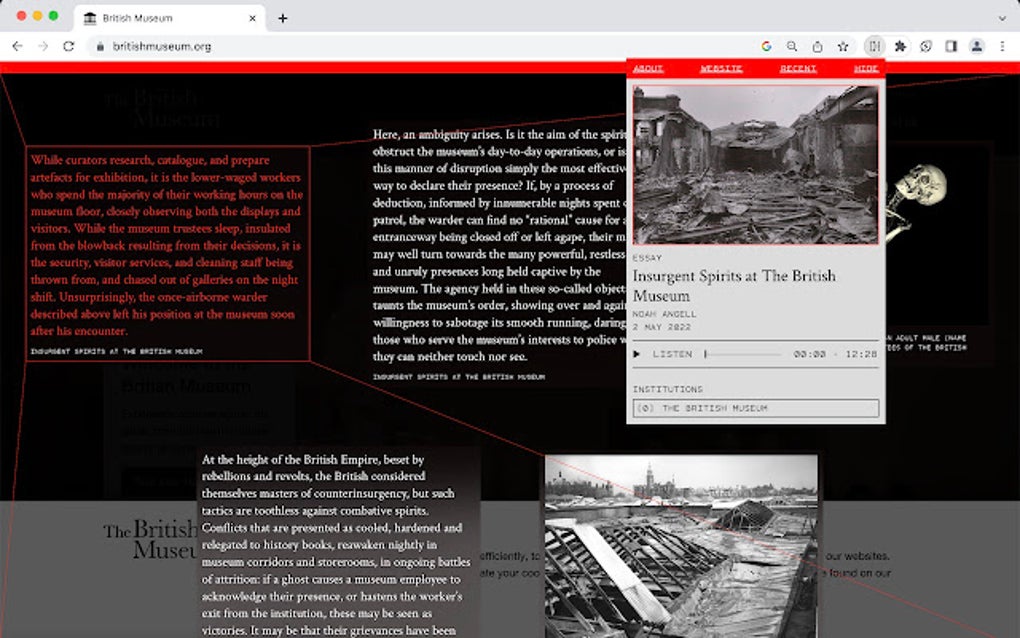Image resolution: width=1020 pixels, height=638 pixels.
Task: Bookmark the page with the star icon
Action: [x=843, y=46]
